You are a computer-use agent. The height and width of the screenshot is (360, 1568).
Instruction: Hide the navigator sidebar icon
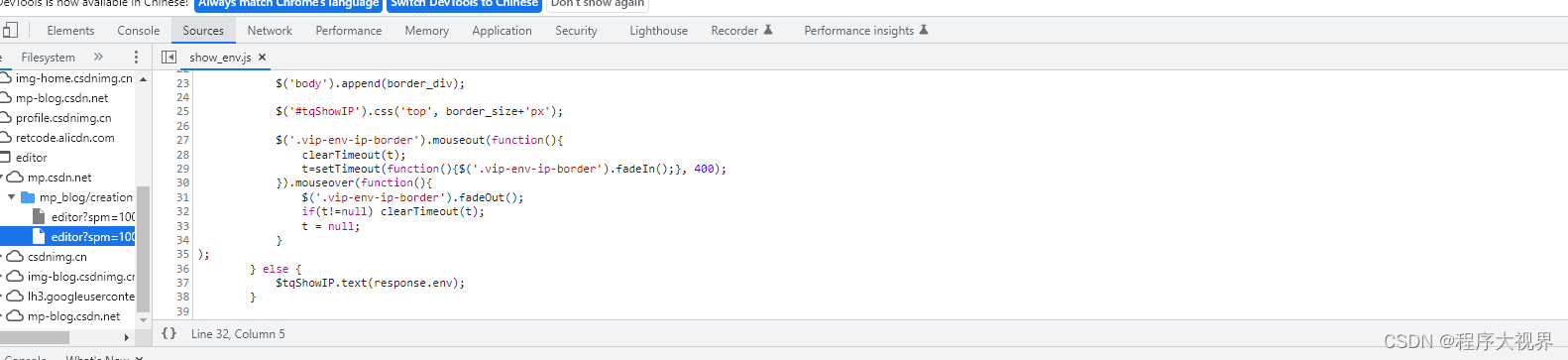(168, 58)
